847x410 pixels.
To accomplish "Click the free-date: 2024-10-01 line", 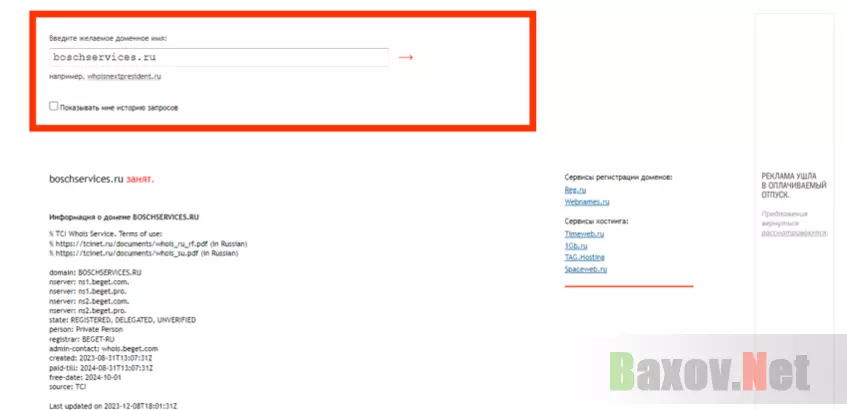I will click(x=85, y=378).
